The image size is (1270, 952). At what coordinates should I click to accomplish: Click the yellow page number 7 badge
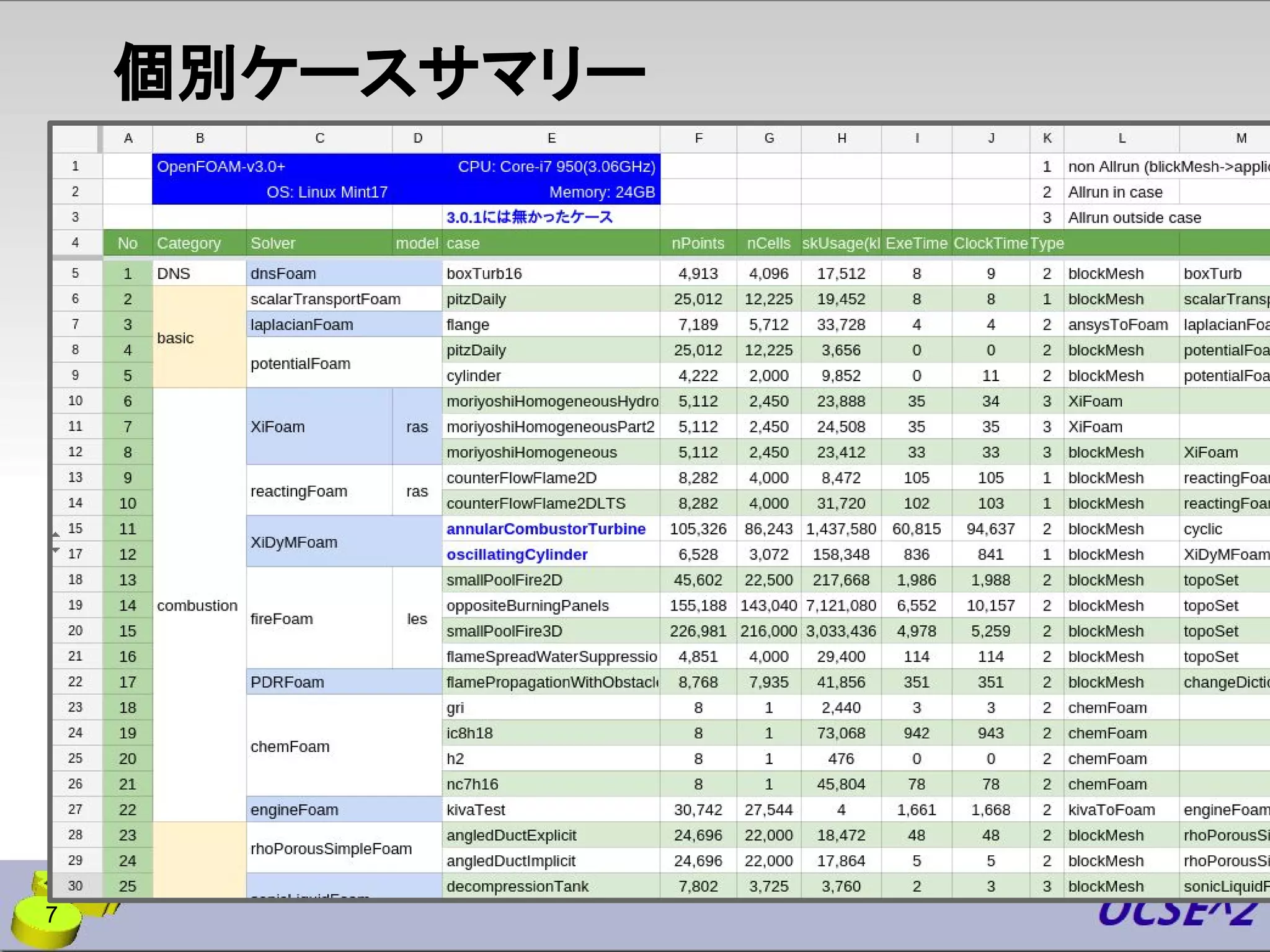51,915
